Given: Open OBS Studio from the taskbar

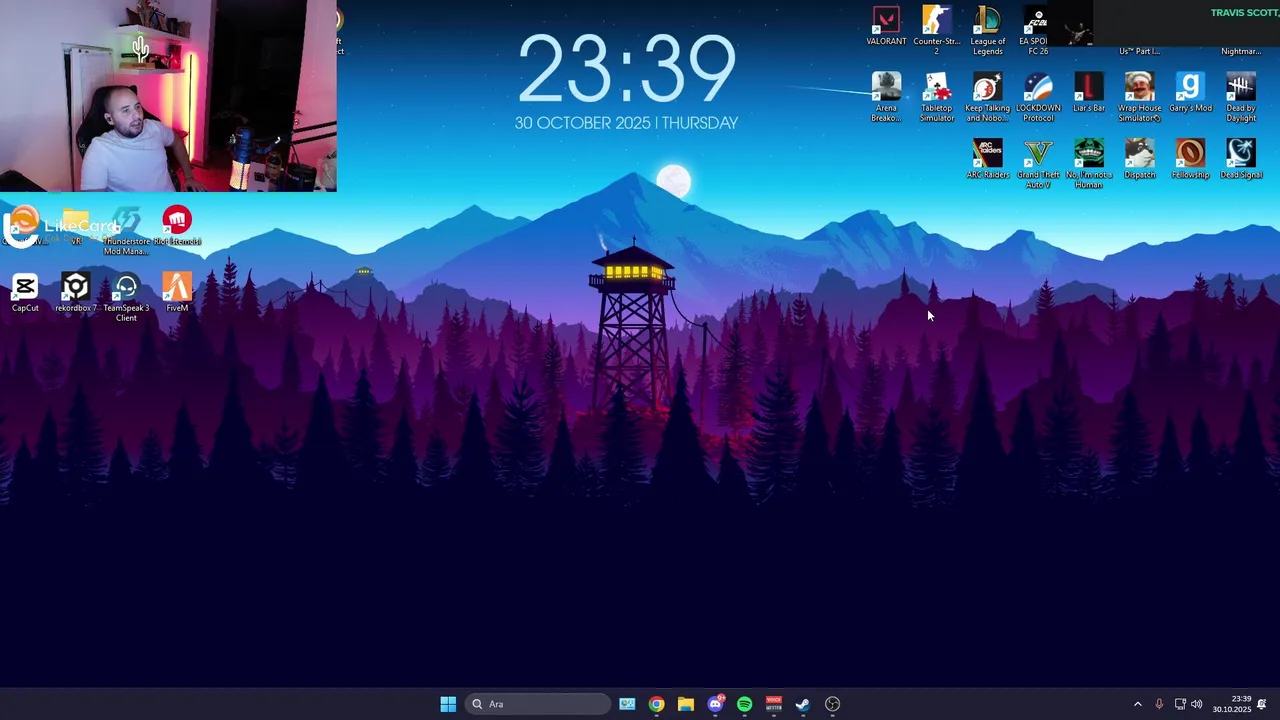Looking at the screenshot, I should pos(832,704).
